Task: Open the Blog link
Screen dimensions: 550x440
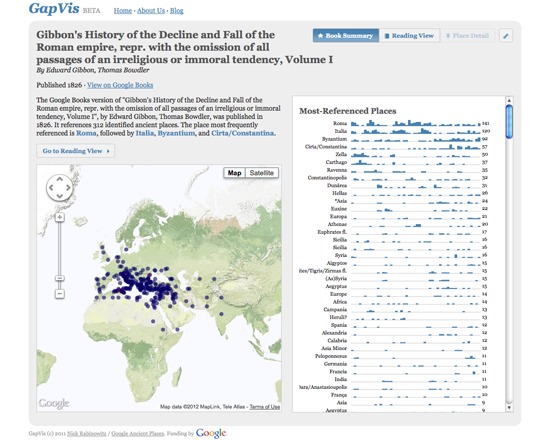Action: click(177, 11)
